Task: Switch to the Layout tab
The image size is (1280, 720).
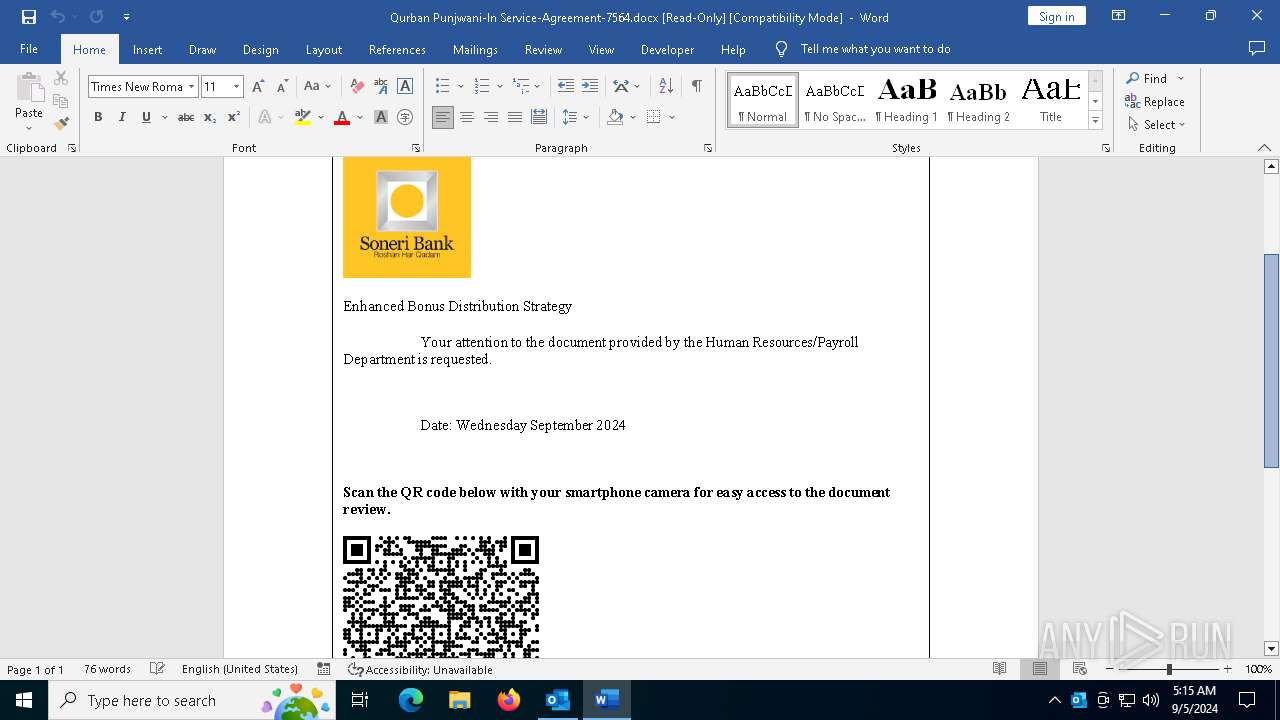Action: pos(323,49)
